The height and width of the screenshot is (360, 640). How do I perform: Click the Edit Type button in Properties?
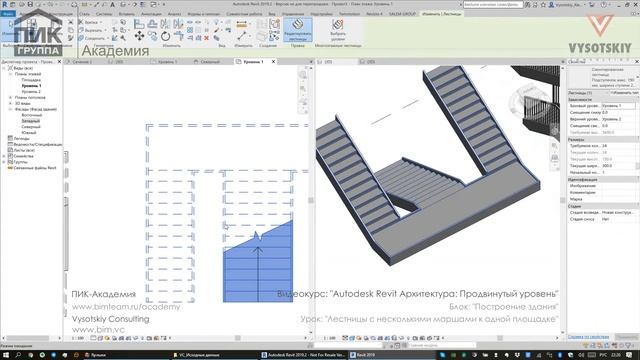624,93
